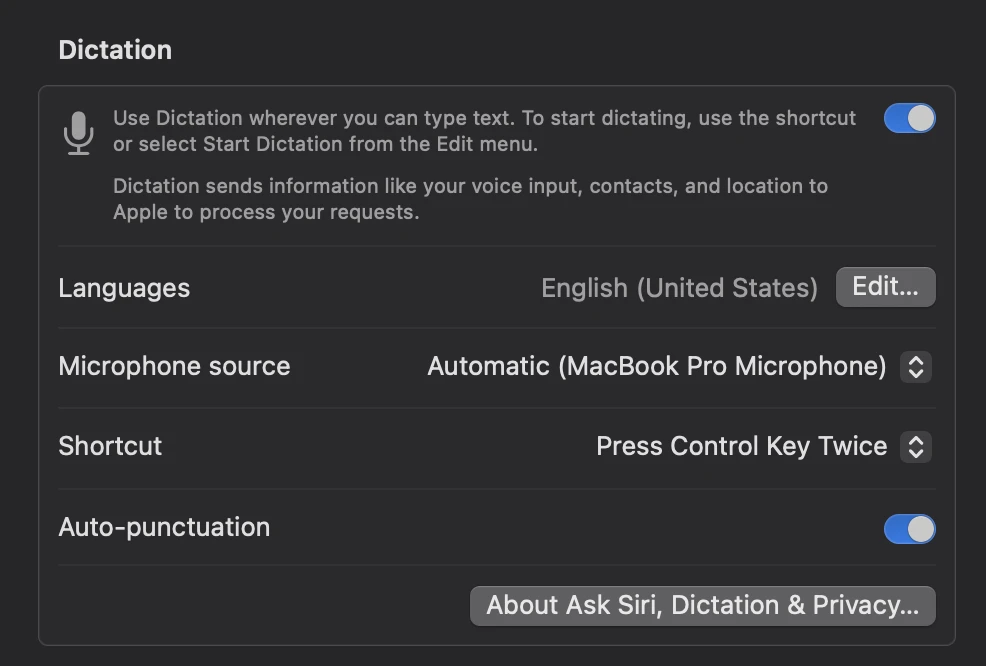Click the white knob of the Dictation switch
The image size is (986, 666).
click(921, 118)
